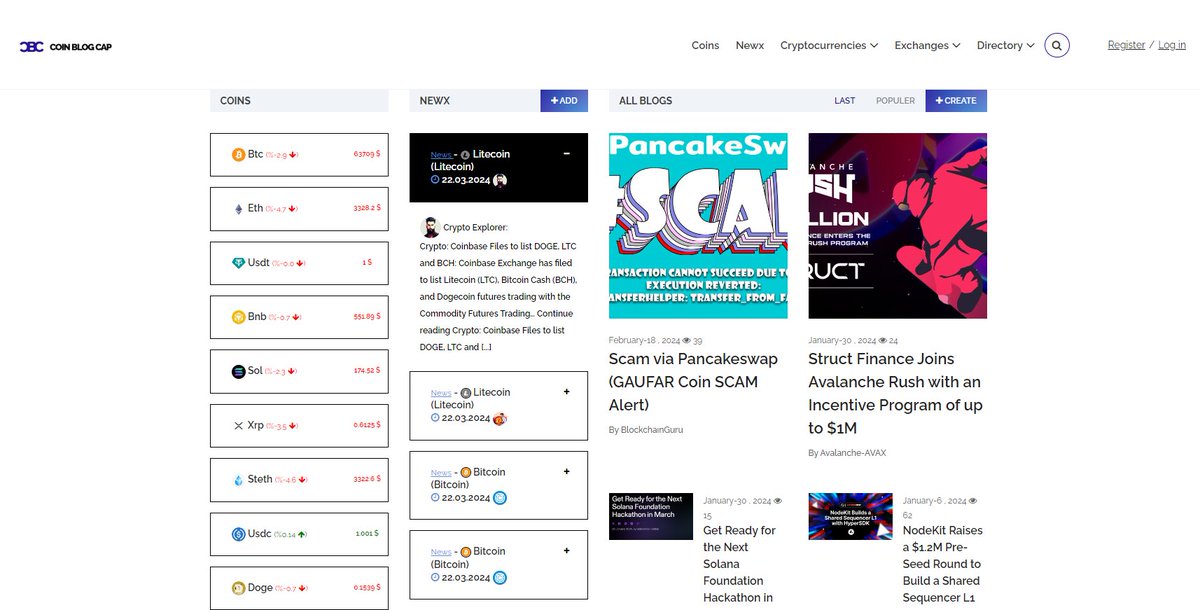Expand the first Bitcoin news card
Image resolution: width=1200 pixels, height=610 pixels.
pyautogui.click(x=567, y=471)
